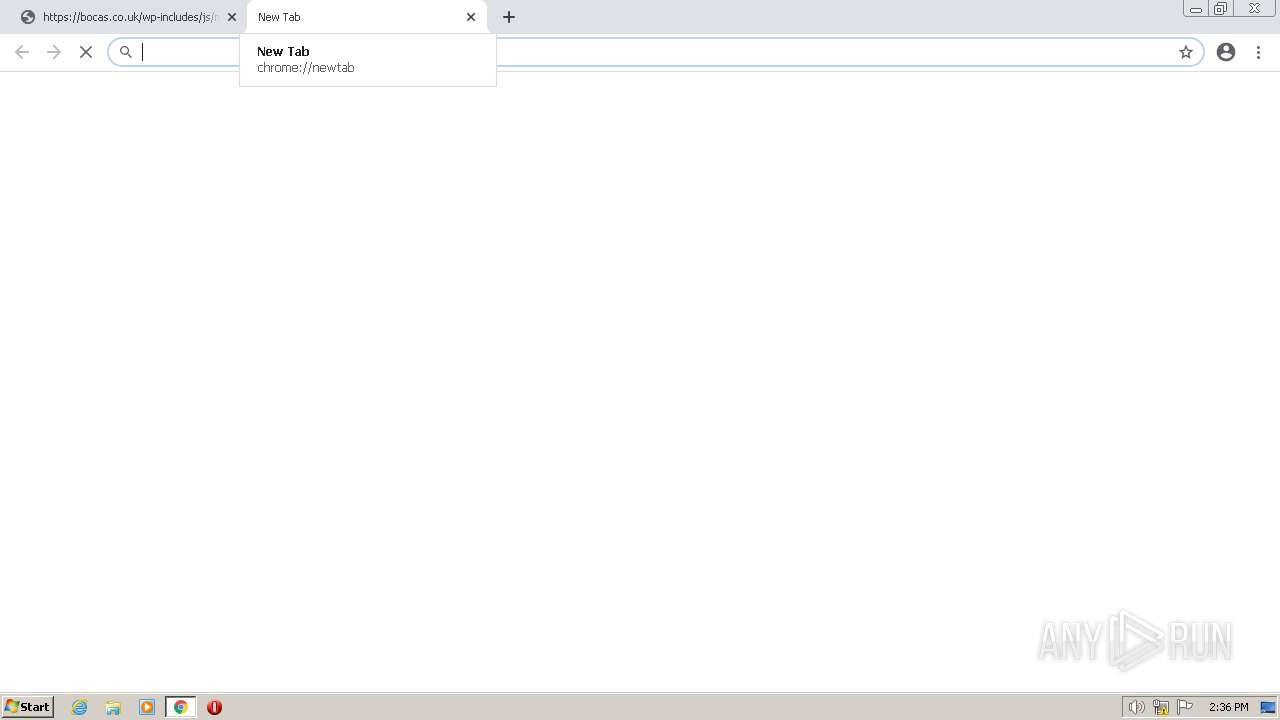Open the volume speaker tray icon
The height and width of the screenshot is (720, 1280).
coord(1136,707)
